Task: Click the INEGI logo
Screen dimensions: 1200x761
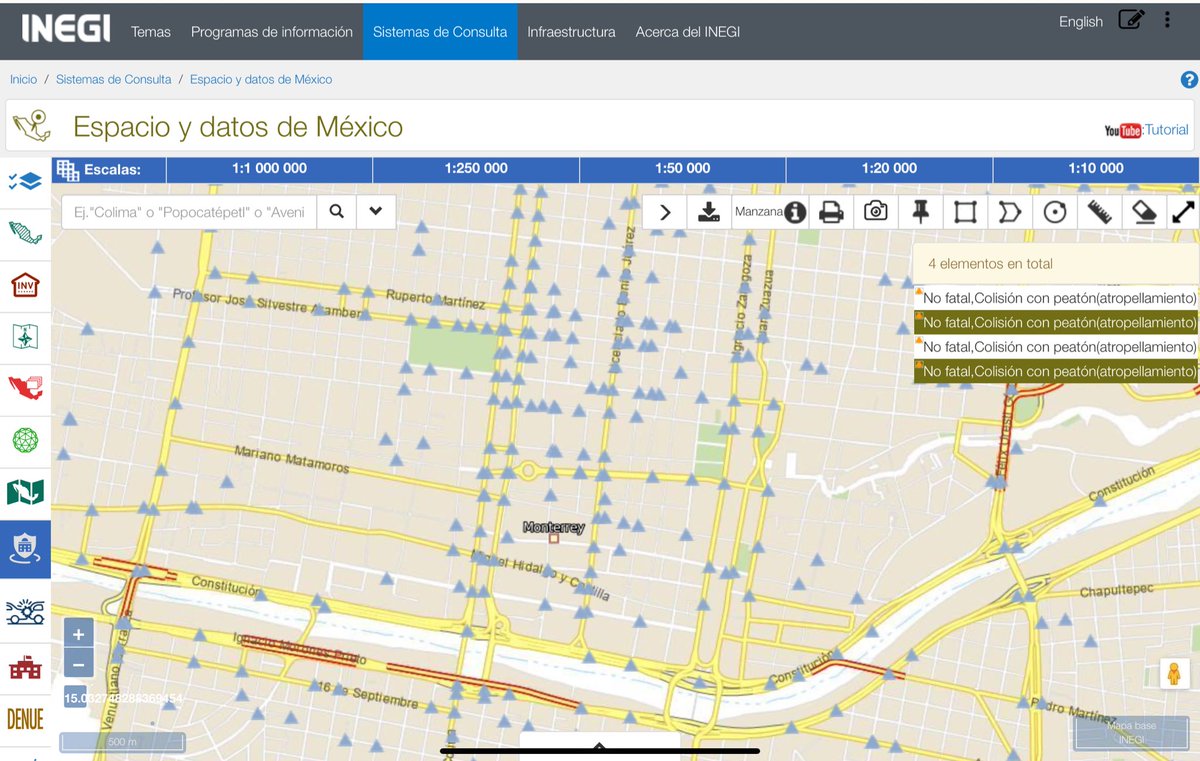Action: click(66, 28)
